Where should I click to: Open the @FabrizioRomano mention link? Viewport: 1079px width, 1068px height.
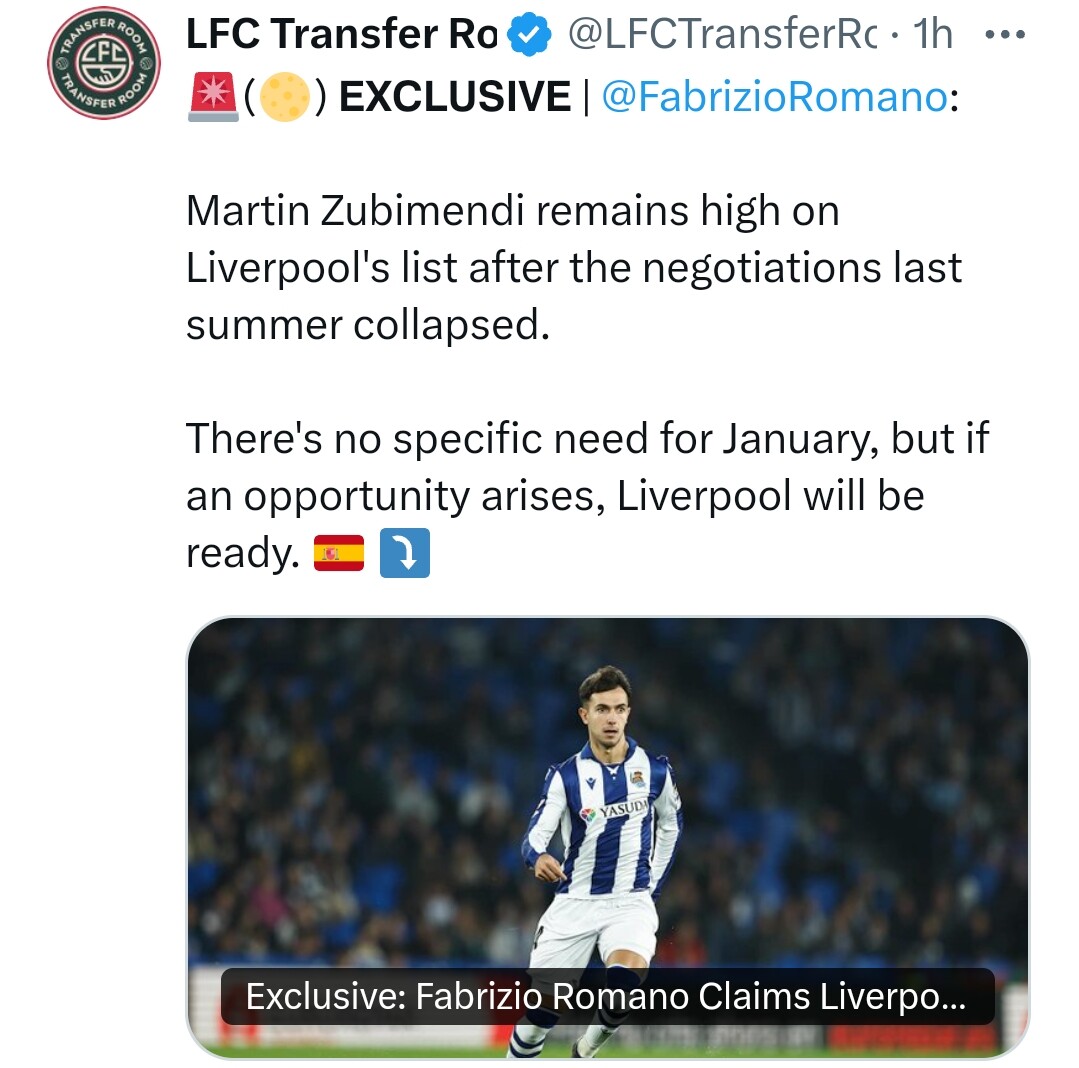click(776, 96)
